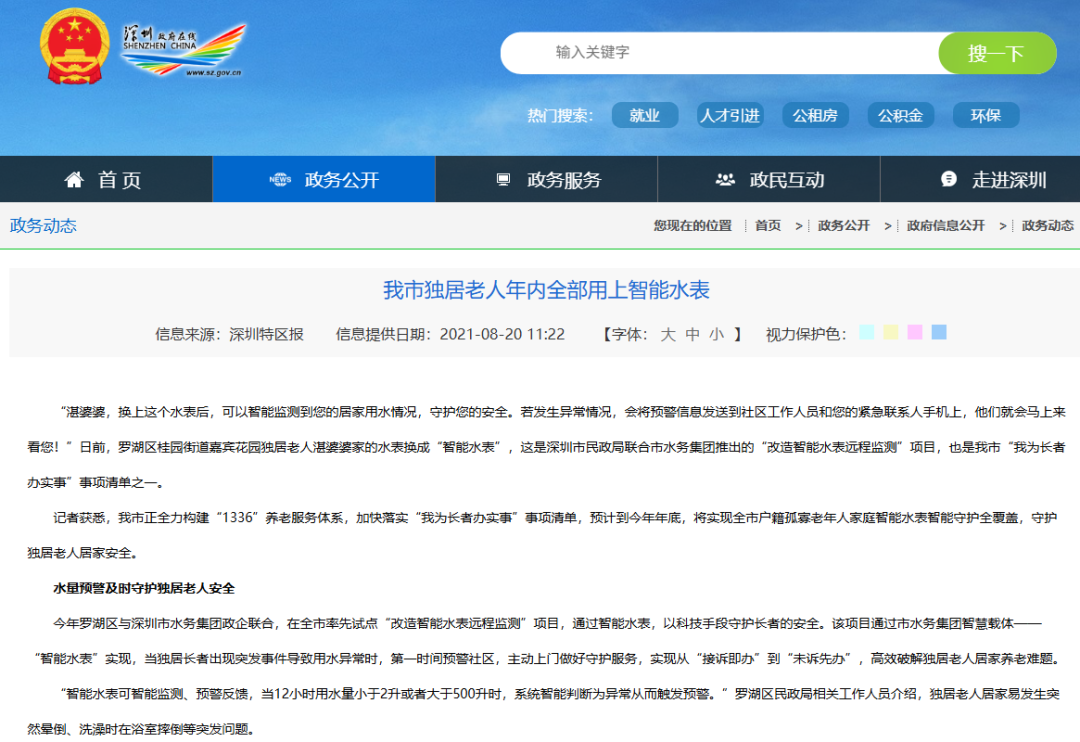The width and height of the screenshot is (1080, 742).
Task: Open the 政民互动 navigation tab
Action: [769, 179]
